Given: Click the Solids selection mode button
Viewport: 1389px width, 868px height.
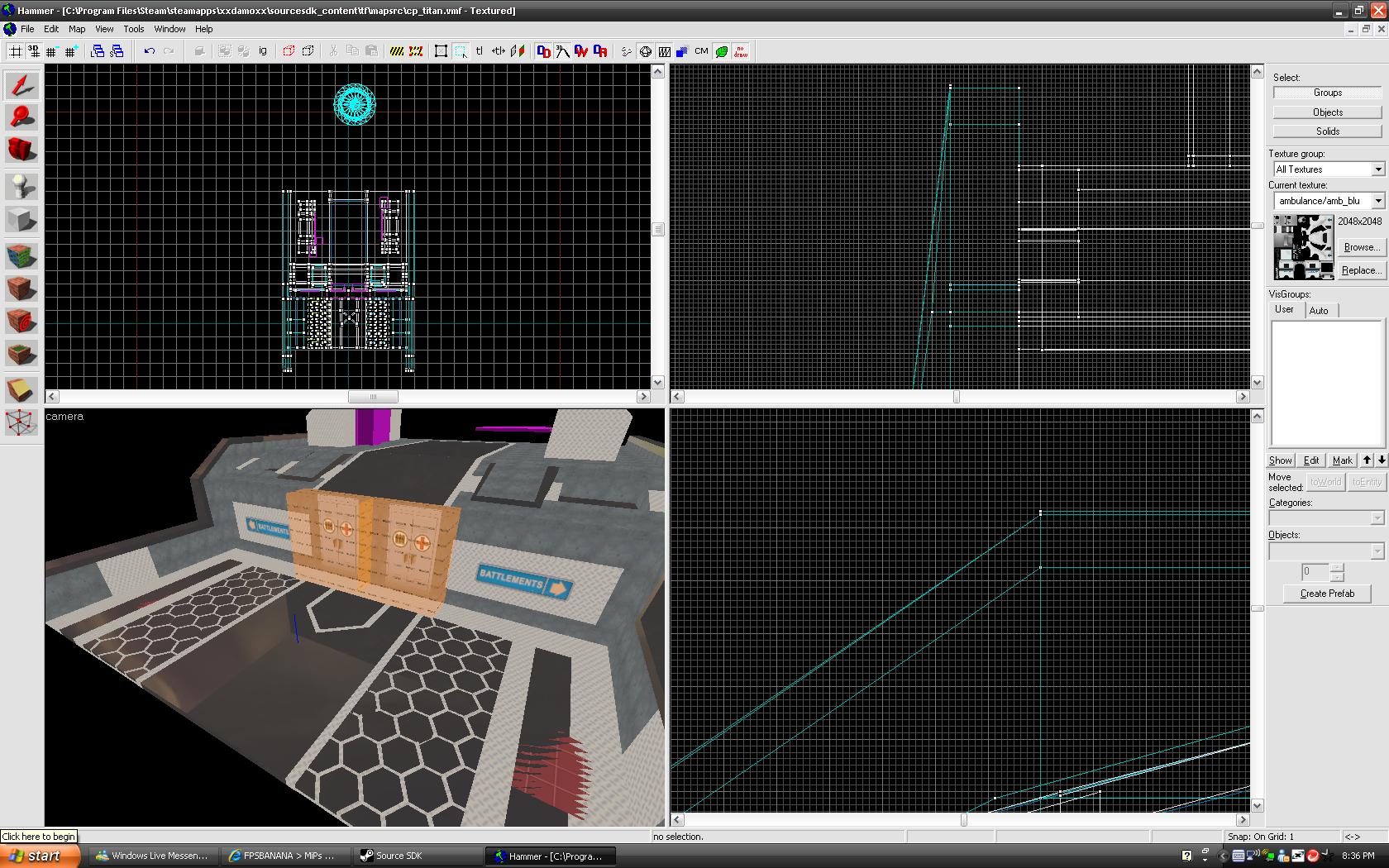Looking at the screenshot, I should [1327, 131].
